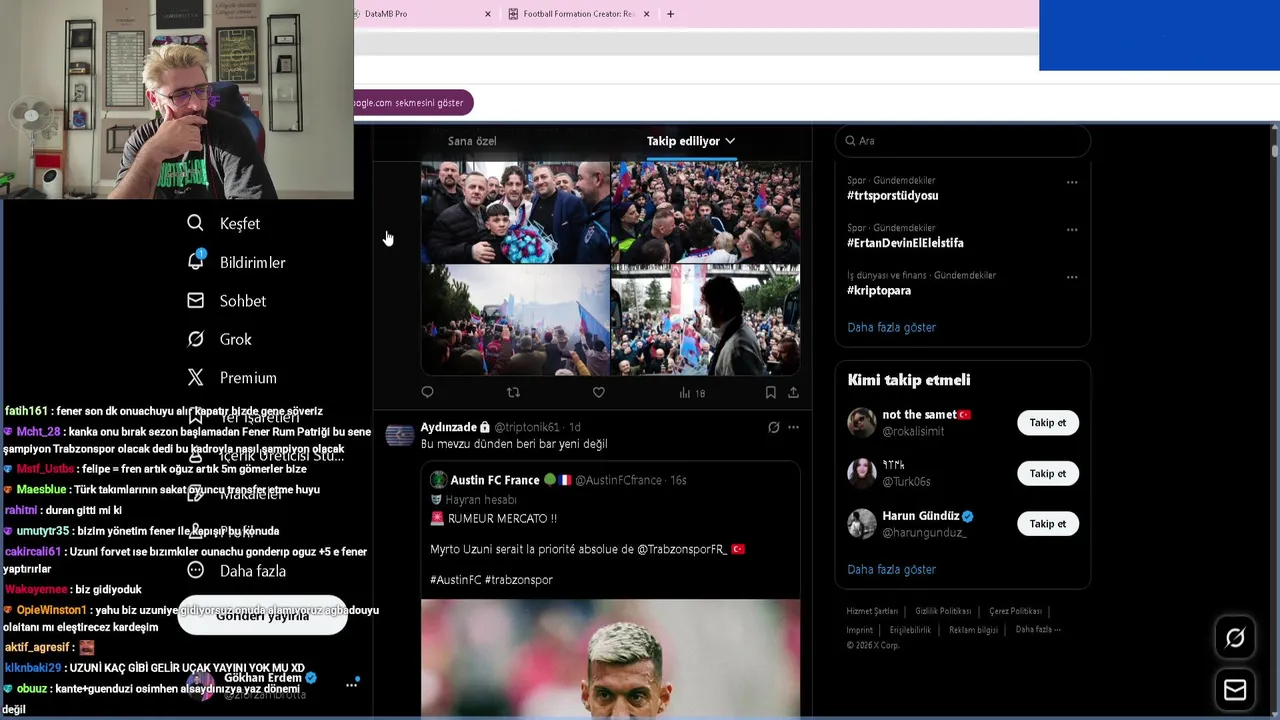
Task: Open Bildirimler bell icon
Action: (196, 261)
